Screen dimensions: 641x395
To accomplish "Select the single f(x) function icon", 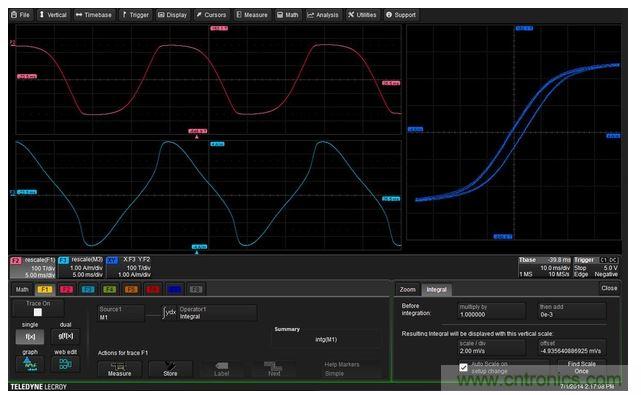I will [x=30, y=337].
